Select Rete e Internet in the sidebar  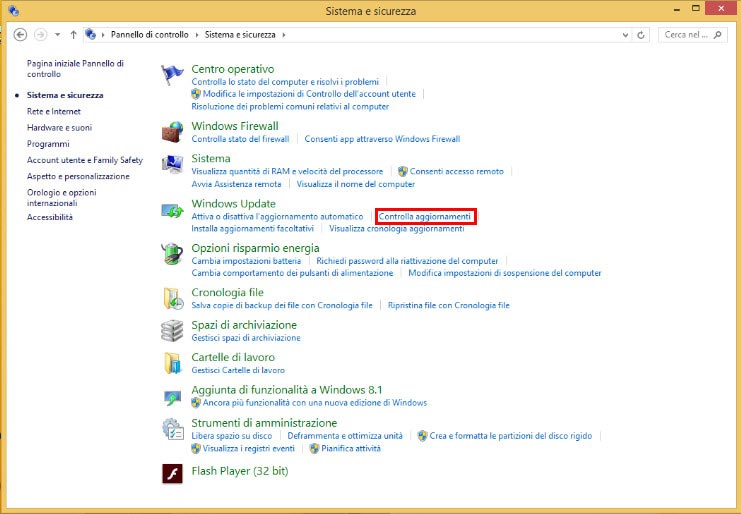54,111
